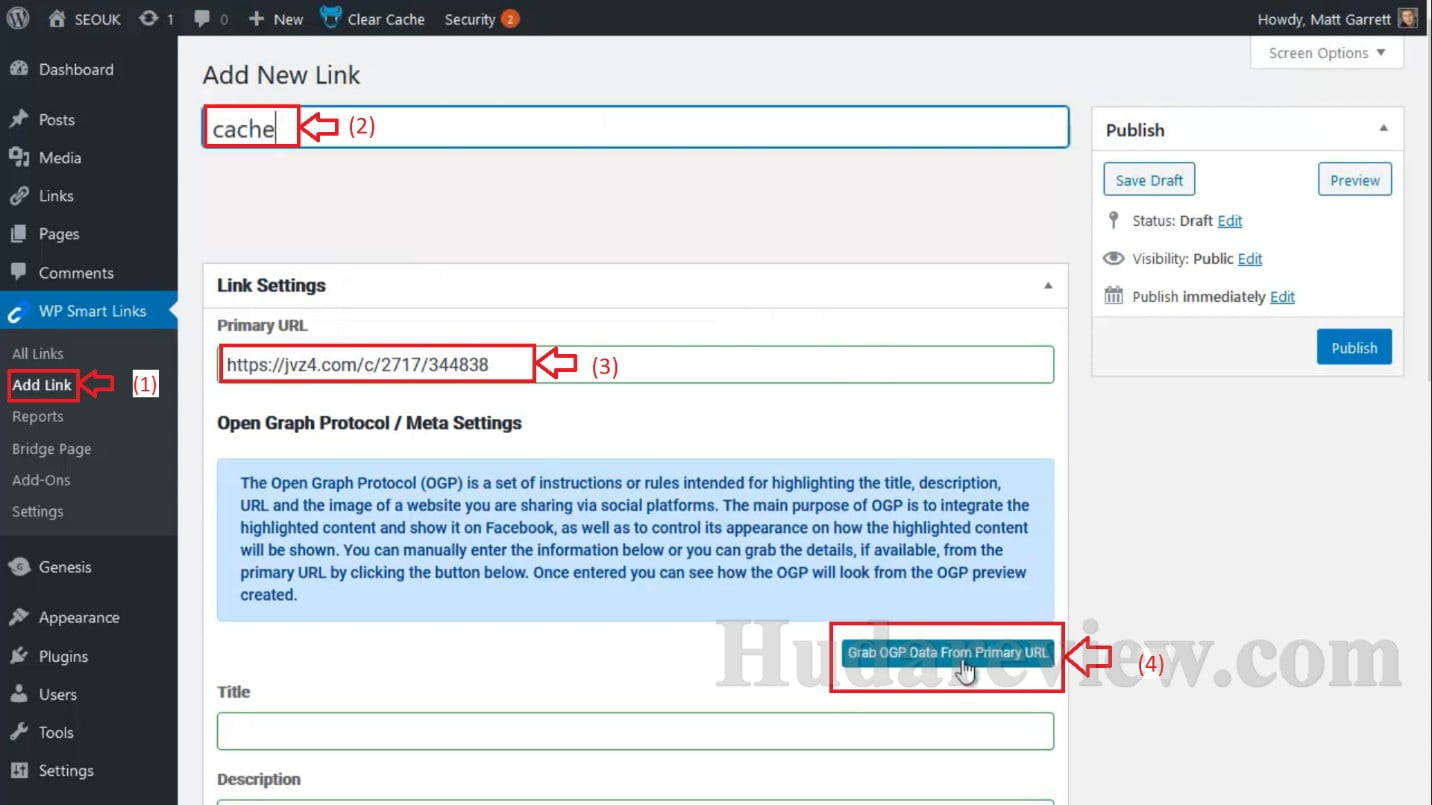
Task: Click the plus New icon
Action: click(x=256, y=19)
